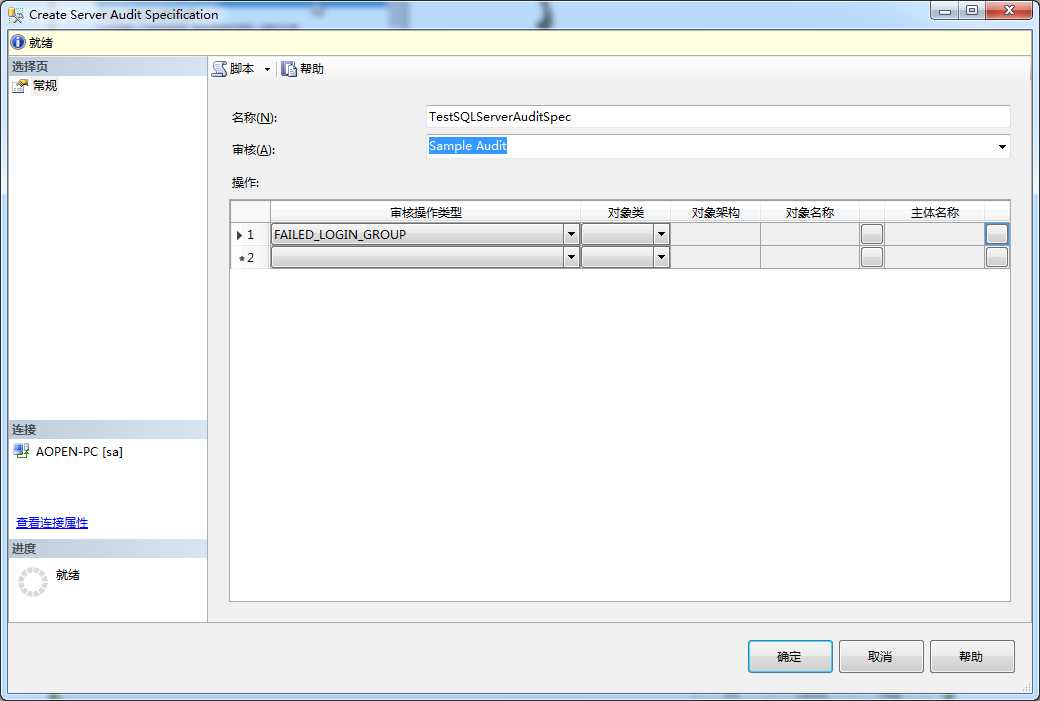Click the object name browse button in row 2
This screenshot has width=1040, height=701.
point(872,257)
